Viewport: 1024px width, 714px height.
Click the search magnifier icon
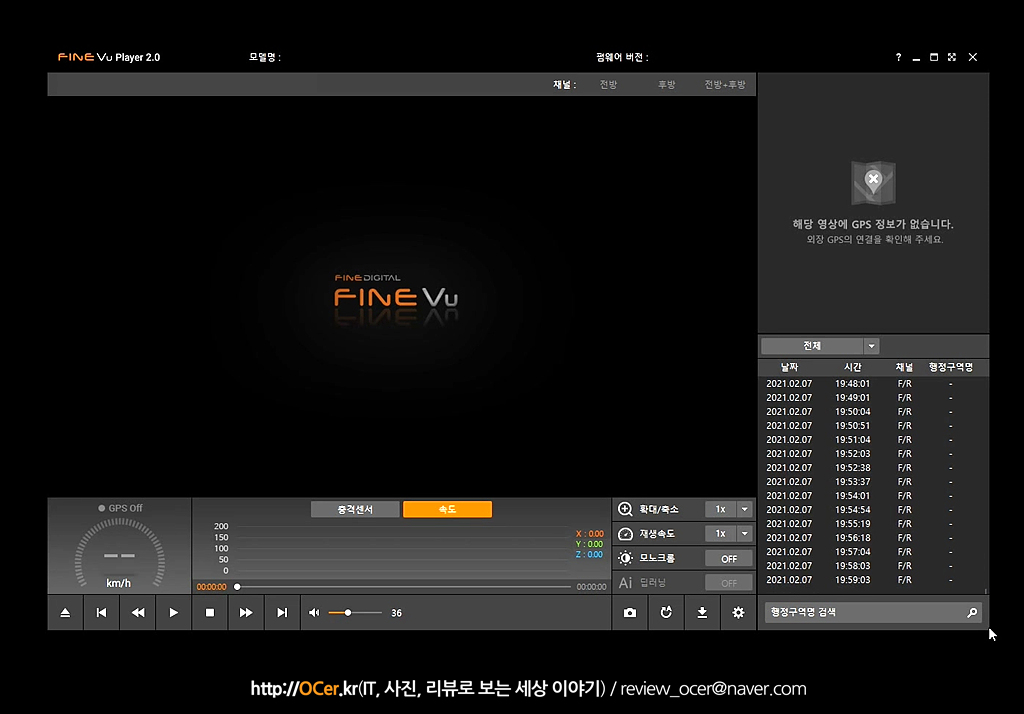point(972,613)
